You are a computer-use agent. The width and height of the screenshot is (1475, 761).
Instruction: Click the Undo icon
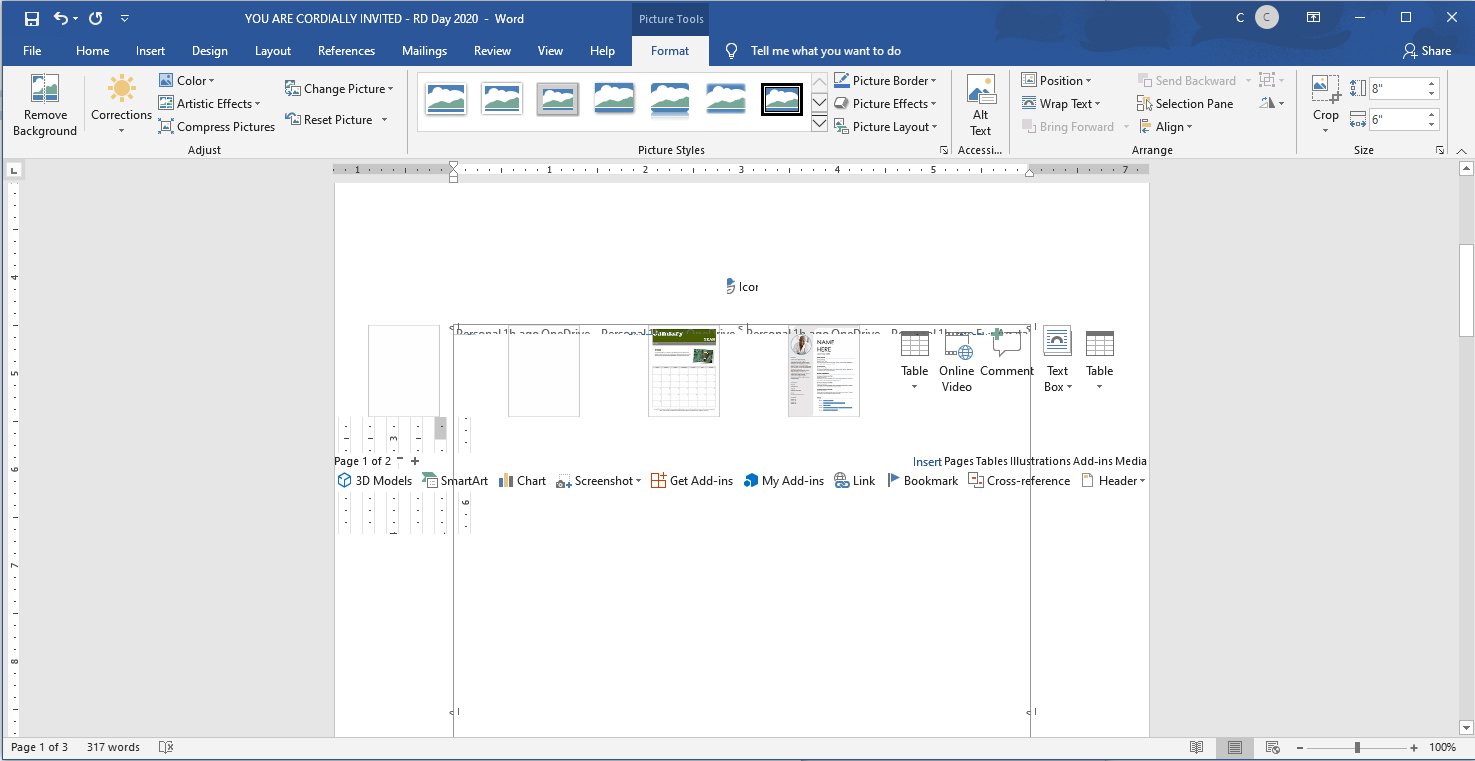point(61,19)
